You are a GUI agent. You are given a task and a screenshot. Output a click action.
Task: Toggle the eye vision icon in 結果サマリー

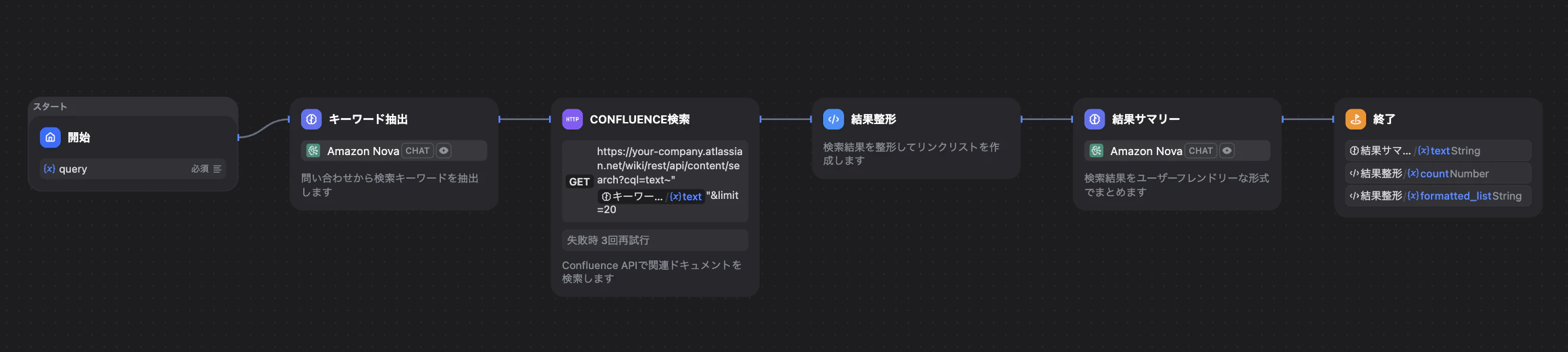pyautogui.click(x=1227, y=150)
